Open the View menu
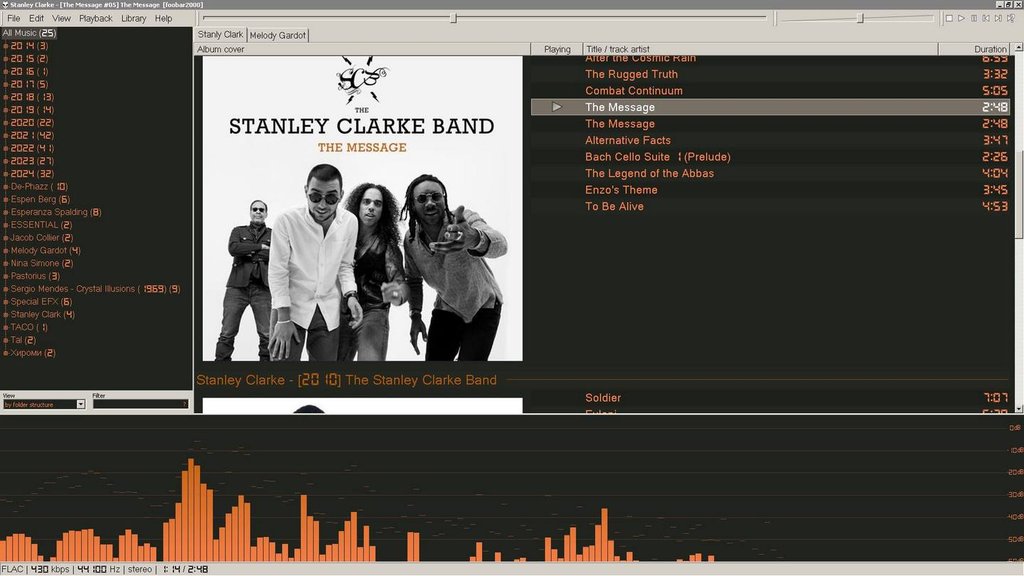Viewport: 1024px width, 576px height. (x=61, y=18)
